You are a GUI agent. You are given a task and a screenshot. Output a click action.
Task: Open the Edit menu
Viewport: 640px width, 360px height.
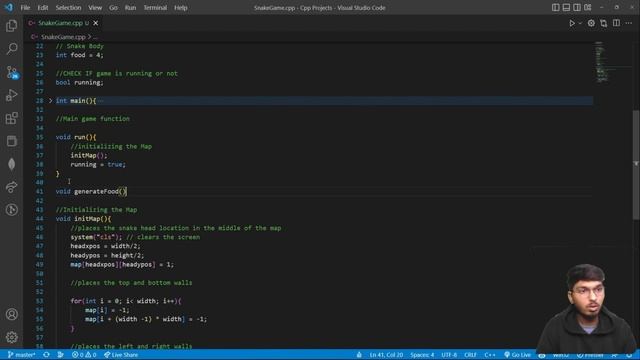[x=43, y=7]
